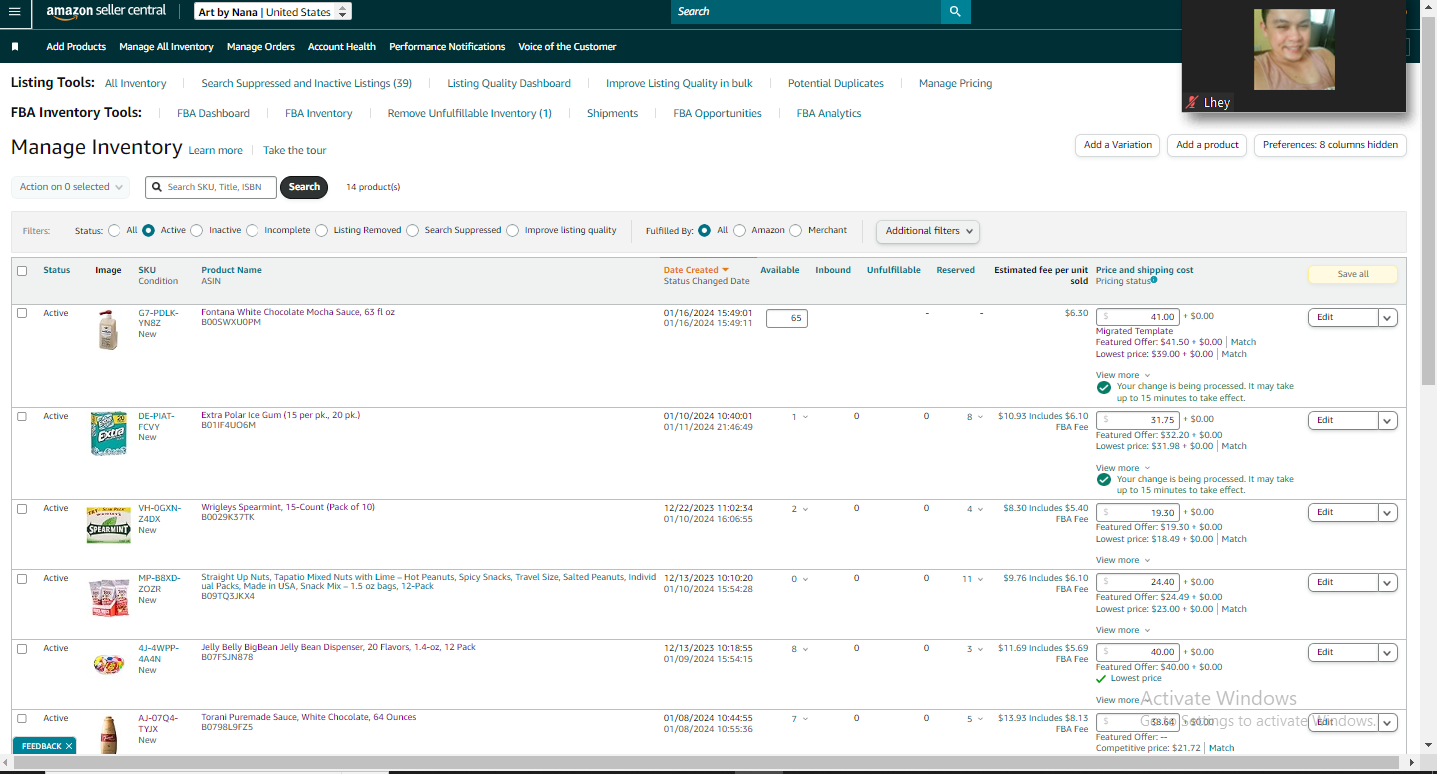Click Lhey's webcam video thumbnail

click(1294, 49)
